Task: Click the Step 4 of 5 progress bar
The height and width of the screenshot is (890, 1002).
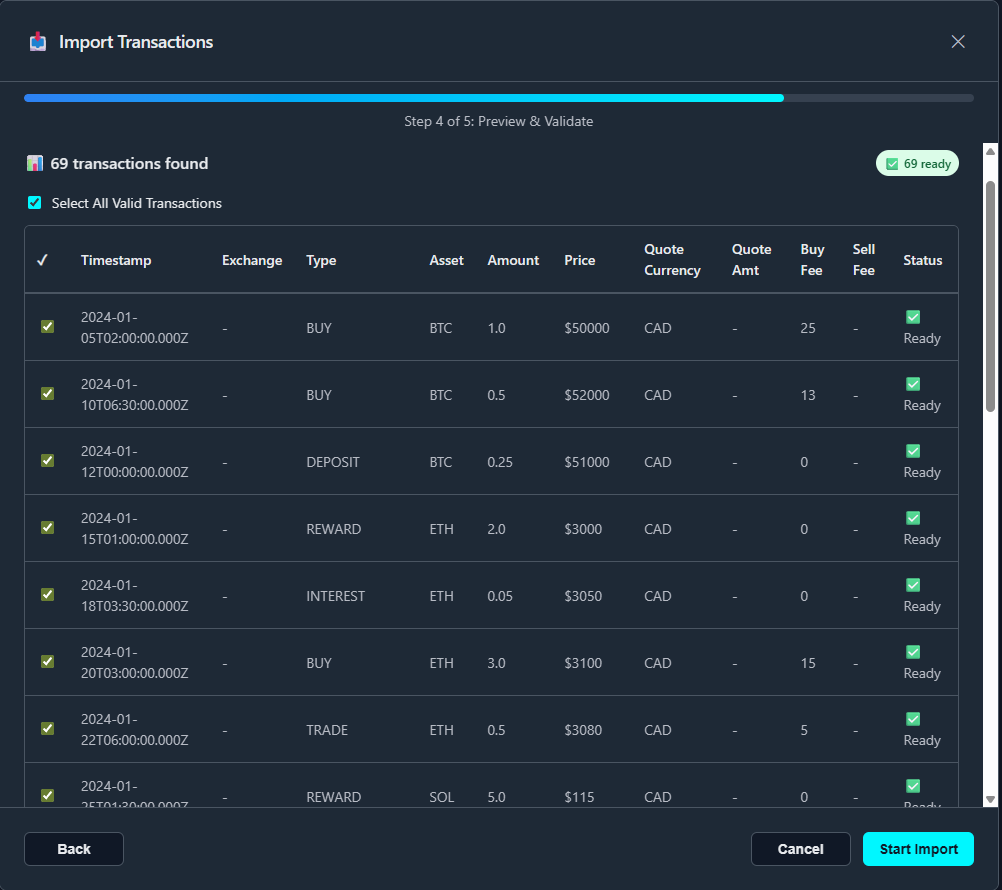Action: pos(498,97)
